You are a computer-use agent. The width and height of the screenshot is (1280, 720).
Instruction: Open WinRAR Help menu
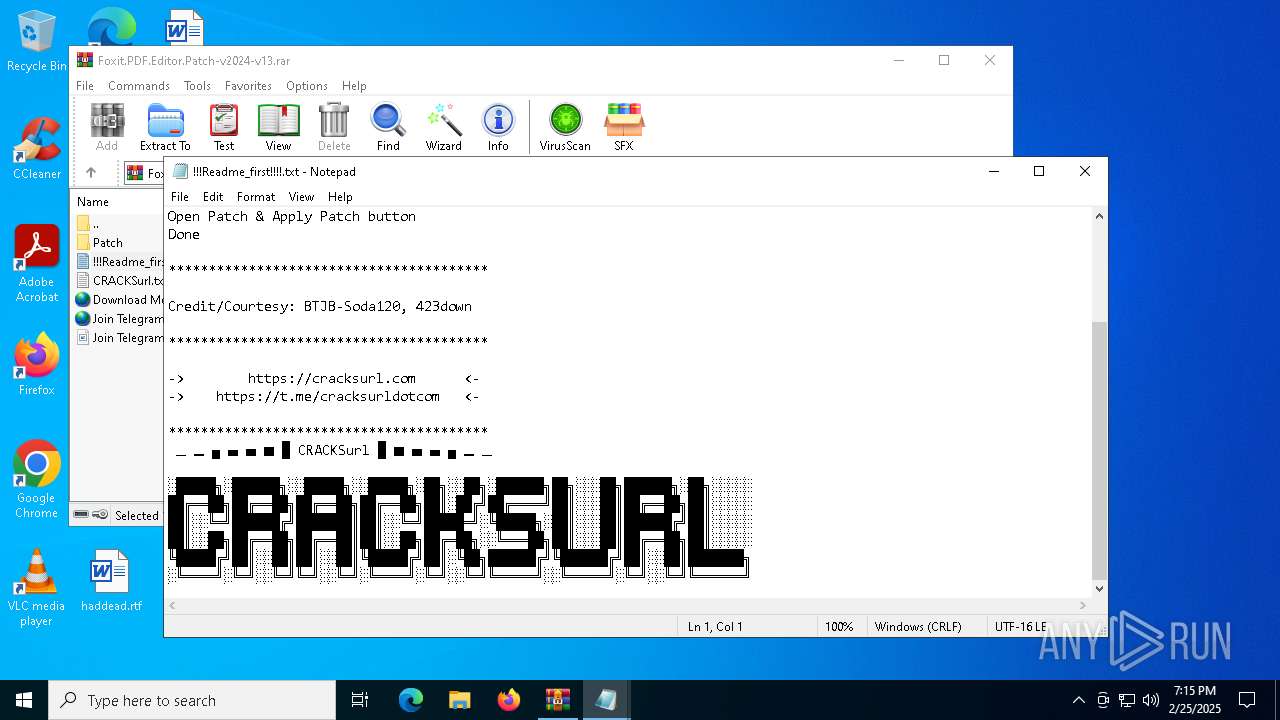(354, 86)
